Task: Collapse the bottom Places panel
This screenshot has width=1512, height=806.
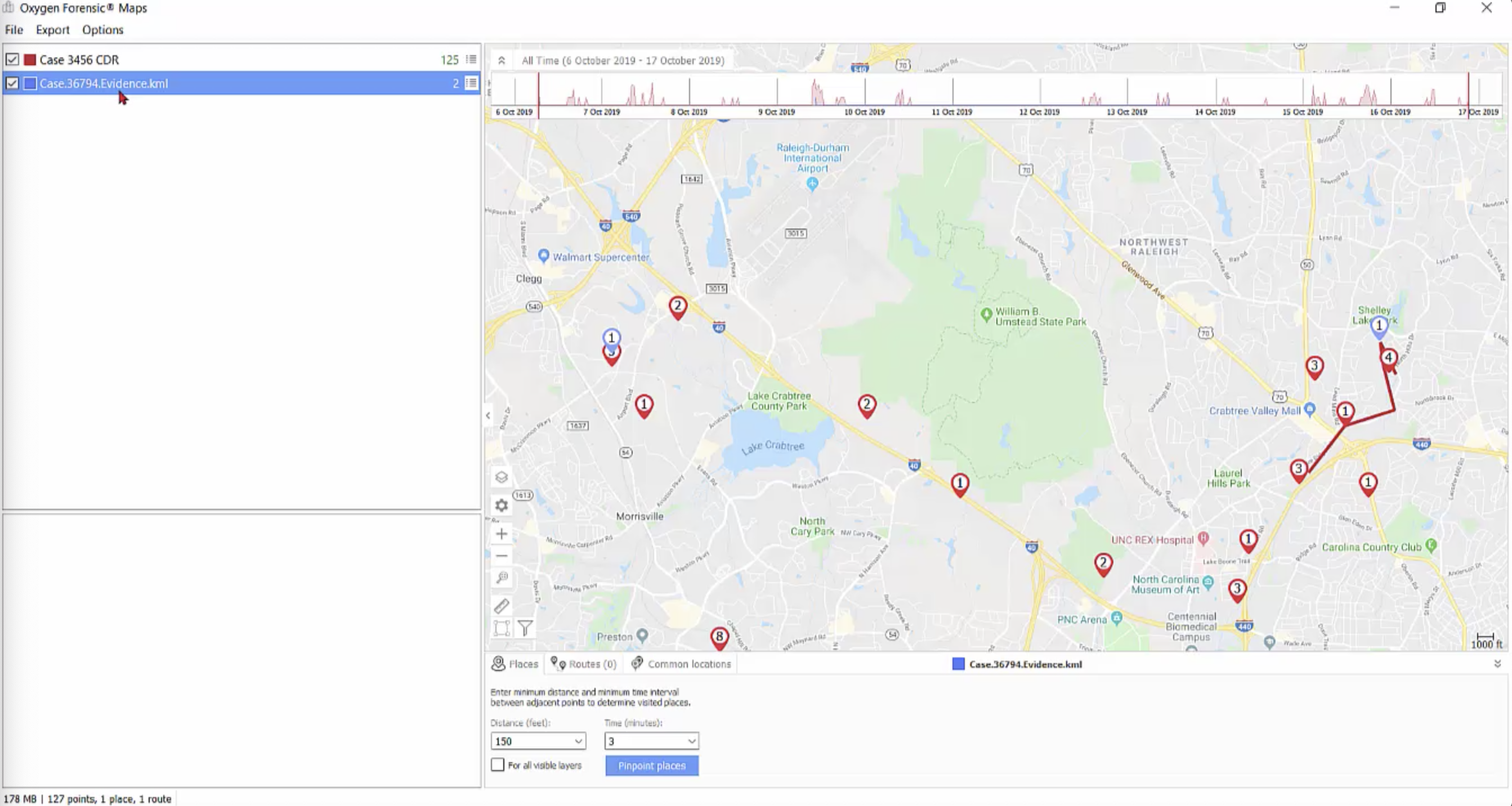Action: pos(1497,664)
